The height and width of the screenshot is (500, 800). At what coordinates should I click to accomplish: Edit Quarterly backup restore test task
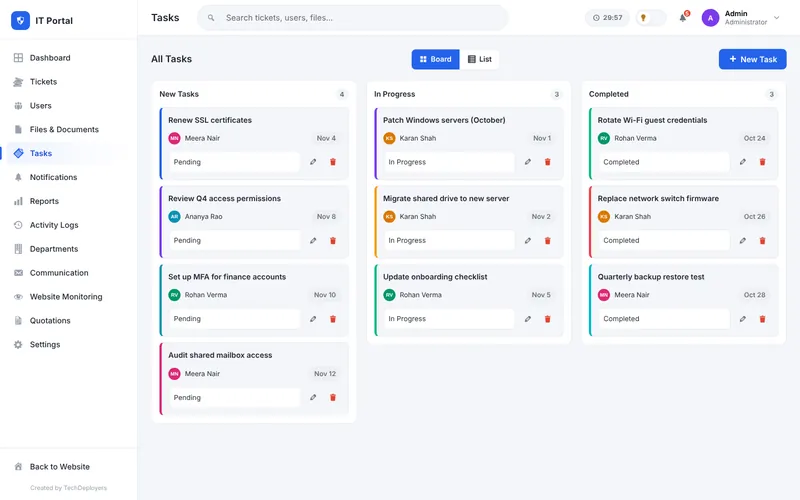click(742, 319)
